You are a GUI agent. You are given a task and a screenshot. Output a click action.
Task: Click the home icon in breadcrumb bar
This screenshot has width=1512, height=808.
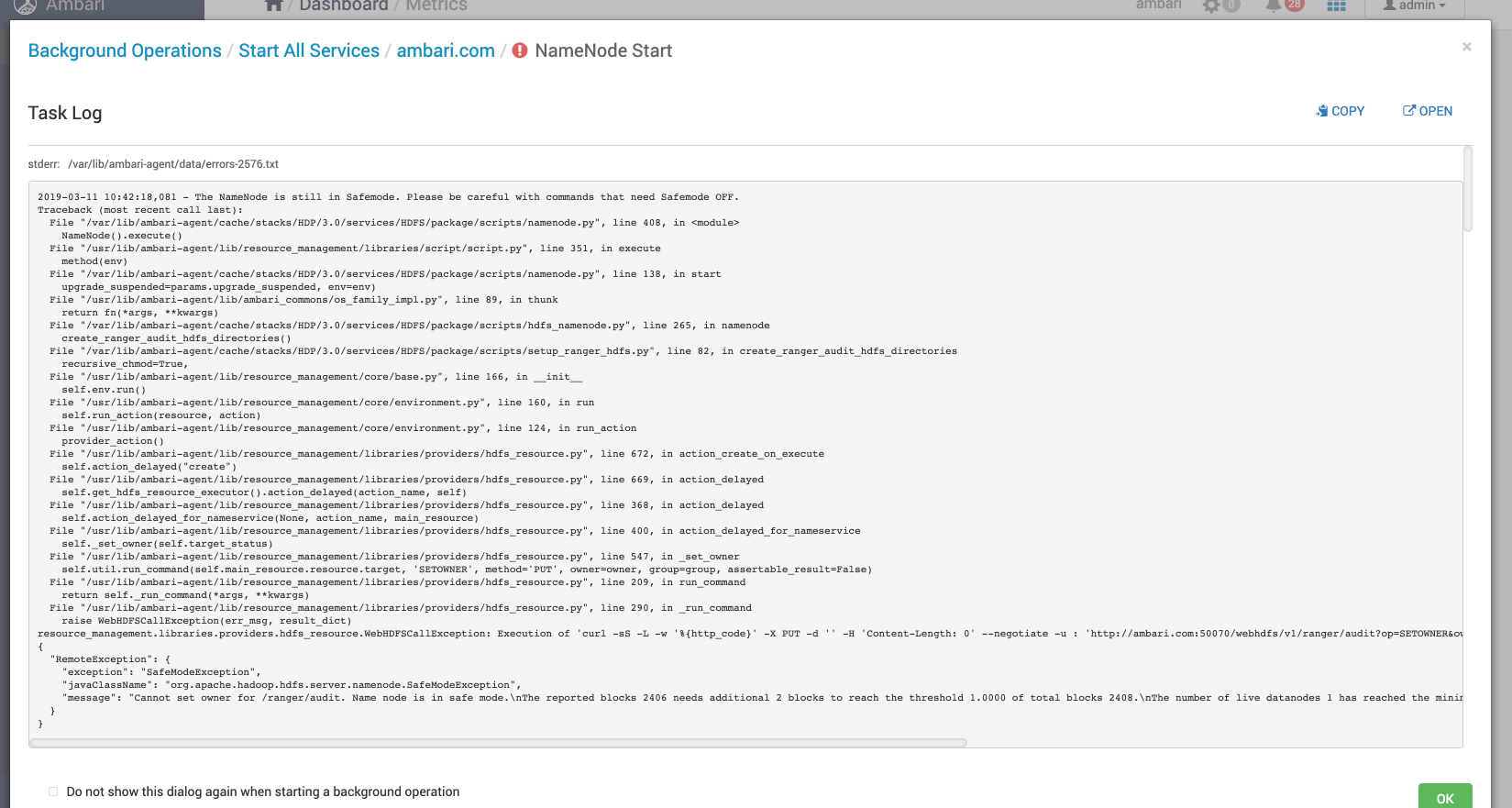[273, 6]
